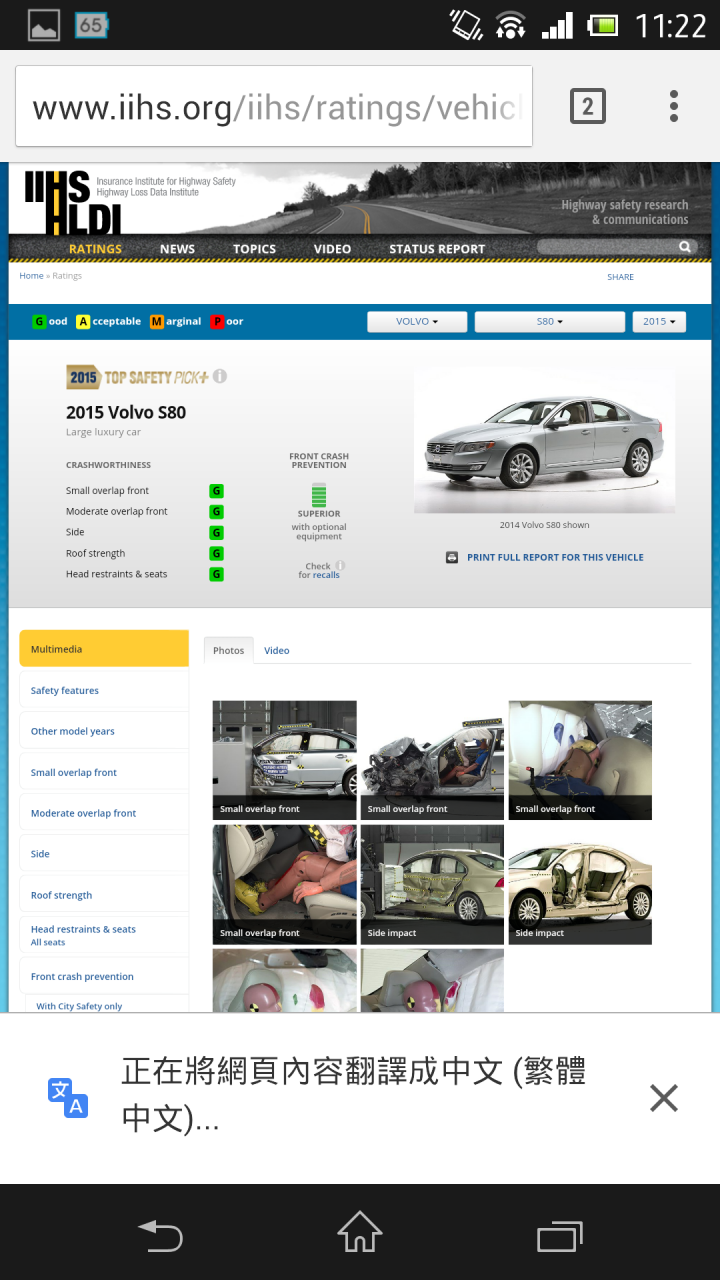Click Superior front crash prevention bar icon
720x1280 pixels.
(x=319, y=494)
